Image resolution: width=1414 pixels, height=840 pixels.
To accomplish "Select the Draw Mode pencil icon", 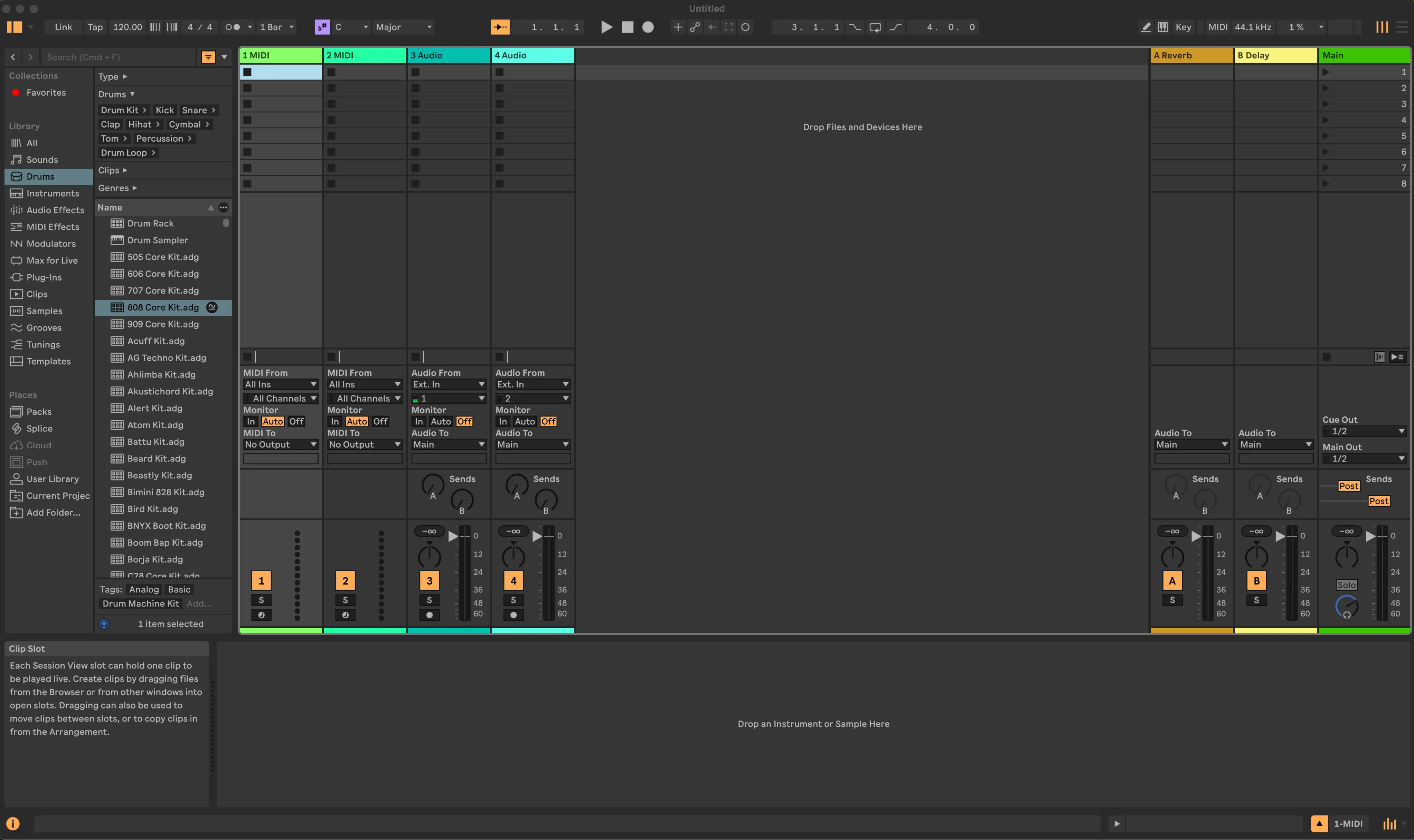I will [x=1145, y=27].
